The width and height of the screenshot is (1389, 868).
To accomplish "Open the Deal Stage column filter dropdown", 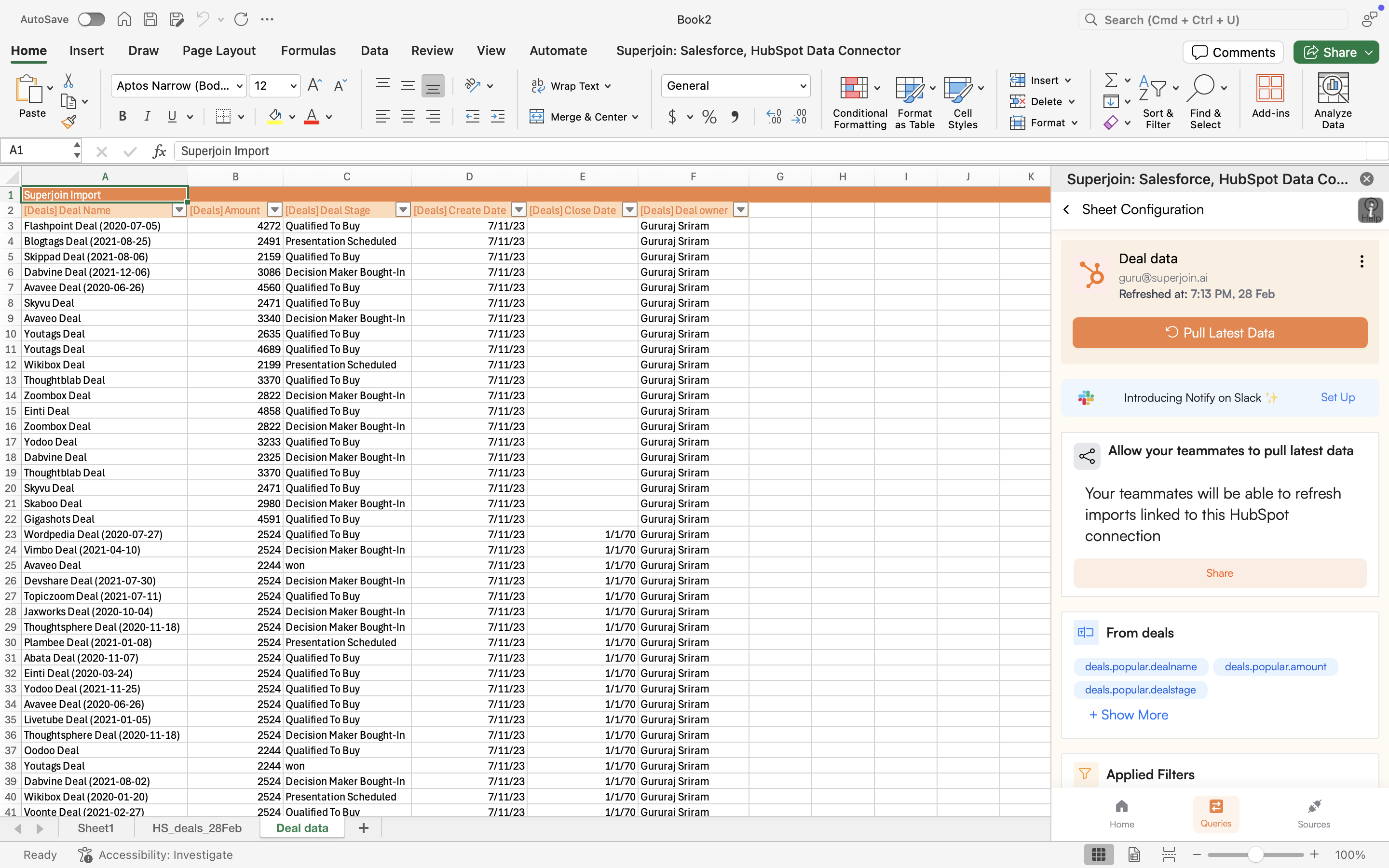I will pos(403,210).
